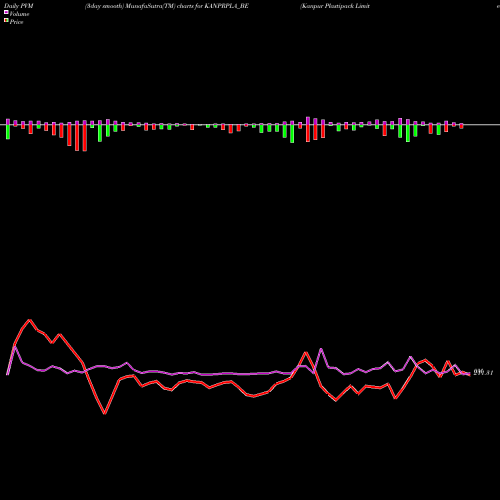This screenshot has height=500, width=500.
Task: Click the latest price value label on right
Action: [x=483, y=373]
